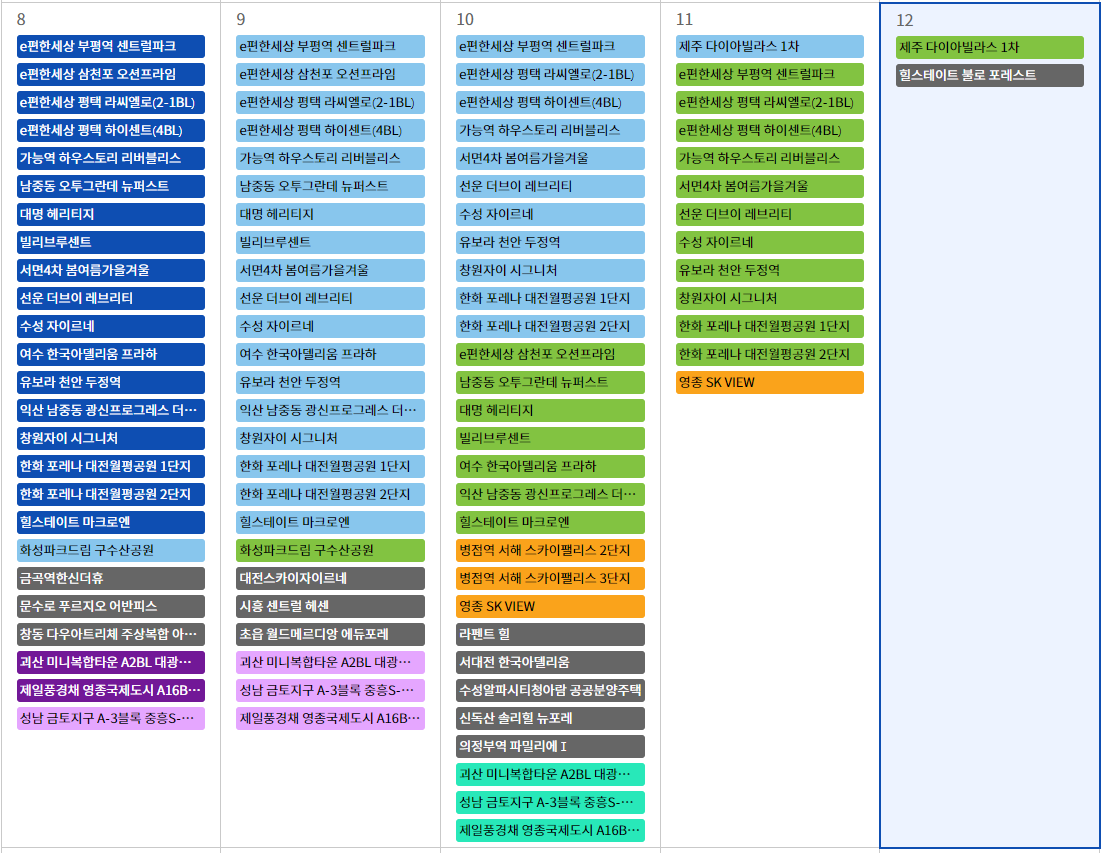This screenshot has width=1104, height=853.
Task: Open 성남 금토지구 A-3블록 on day 9
Action: coord(330,690)
